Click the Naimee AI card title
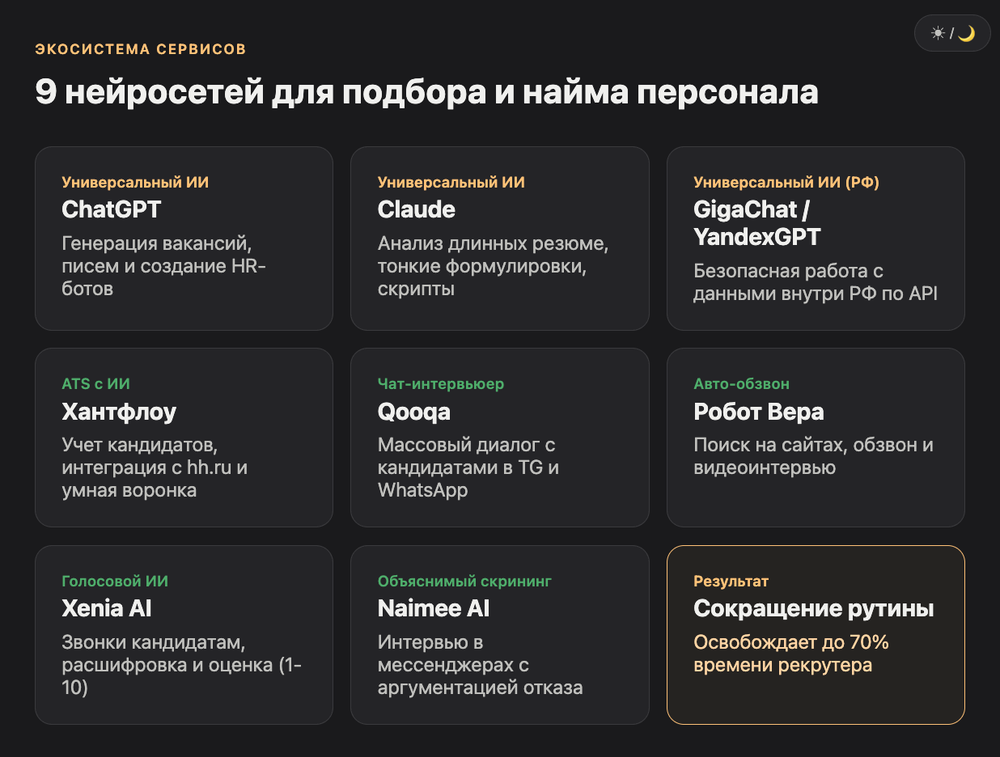Screen dimensions: 1000x757 (x=434, y=608)
